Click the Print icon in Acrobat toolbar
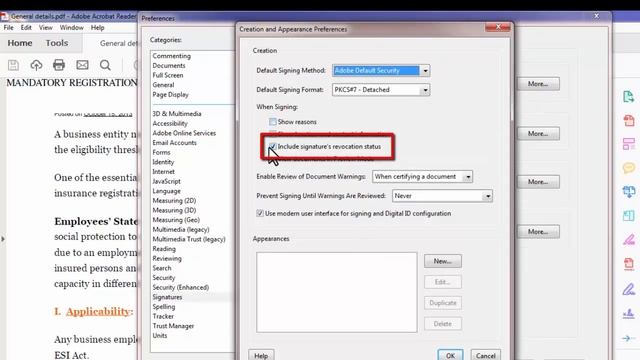 pyautogui.click(x=59, y=65)
